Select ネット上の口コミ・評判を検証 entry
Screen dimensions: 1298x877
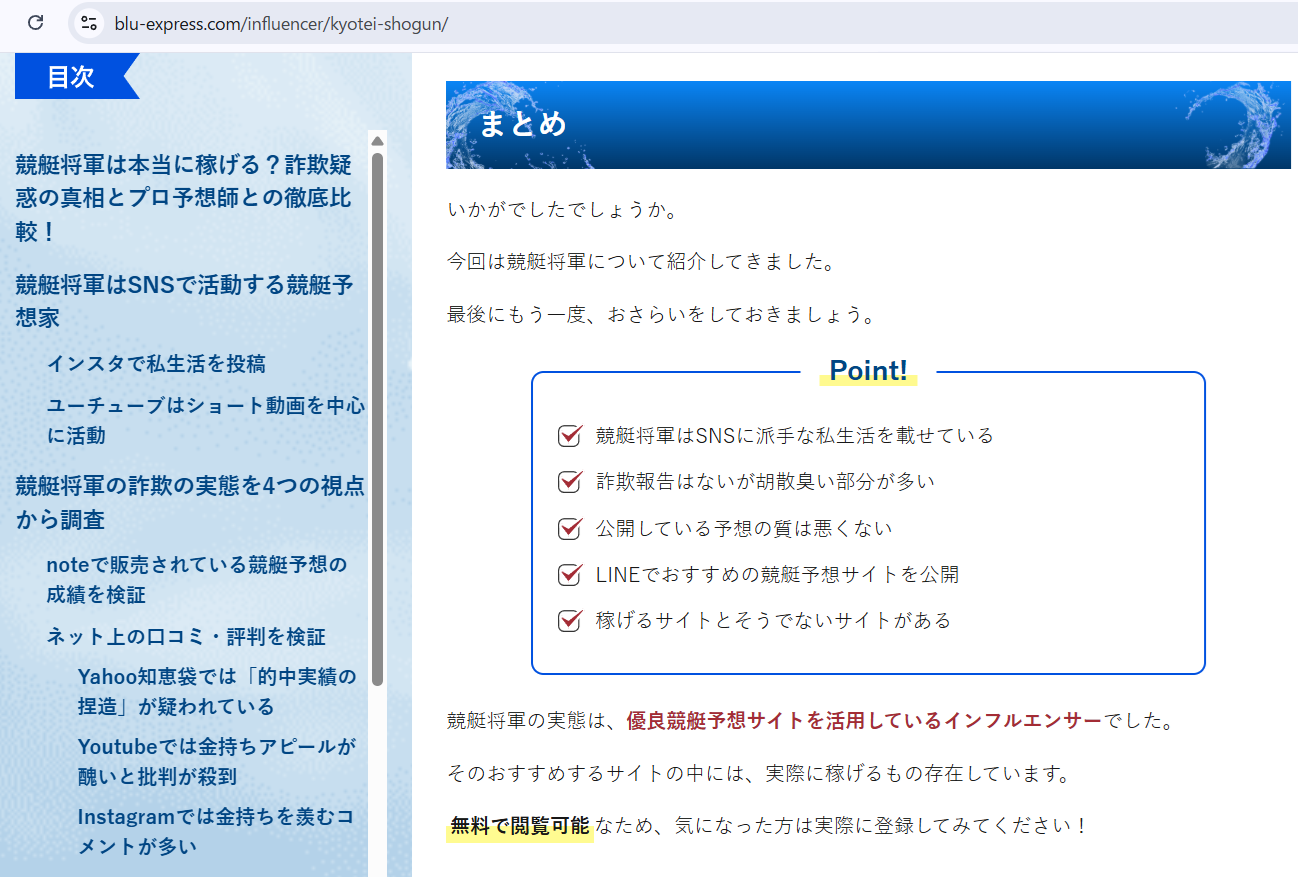pyautogui.click(x=186, y=637)
